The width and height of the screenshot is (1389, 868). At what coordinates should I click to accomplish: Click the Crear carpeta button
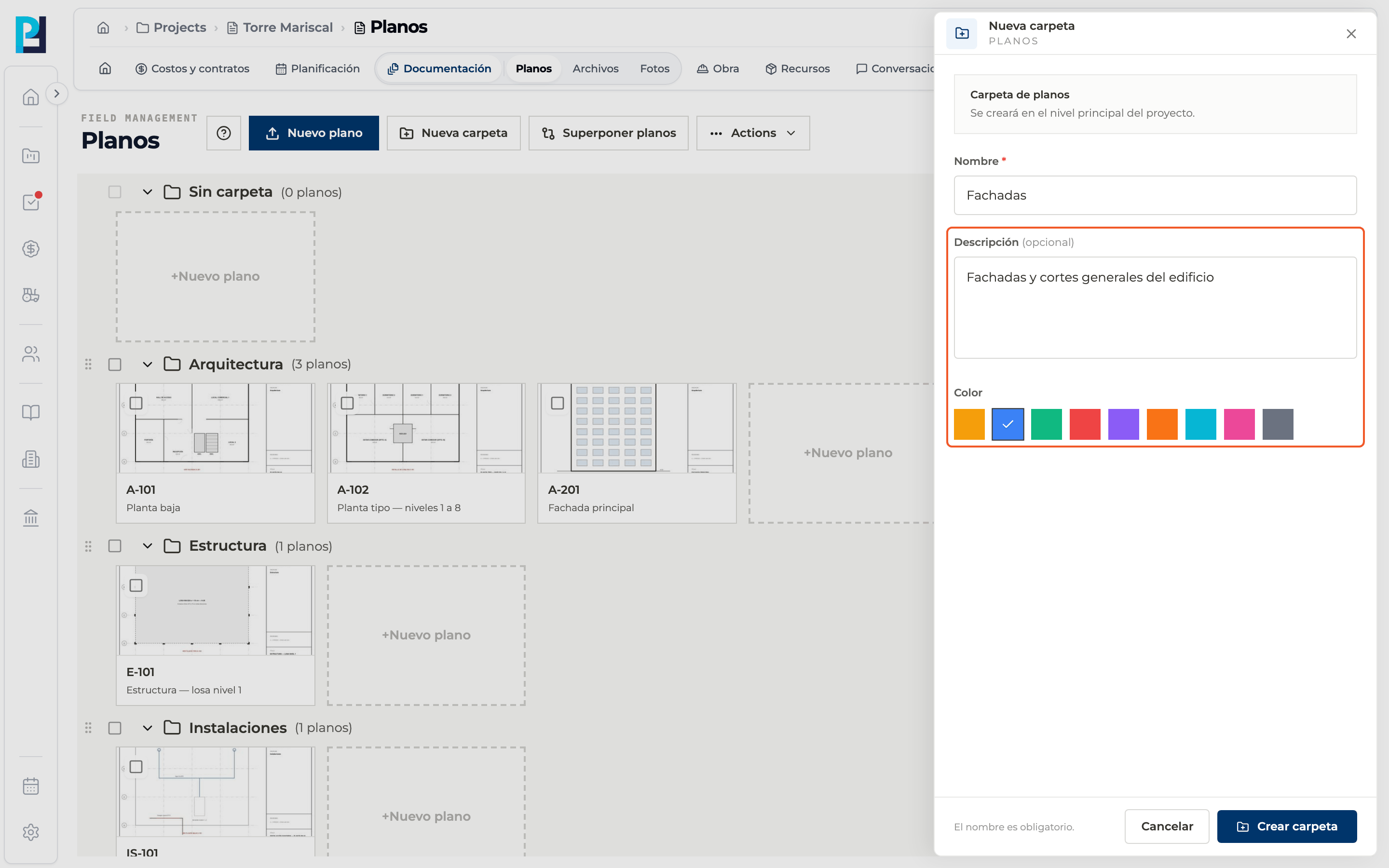[x=1287, y=826]
